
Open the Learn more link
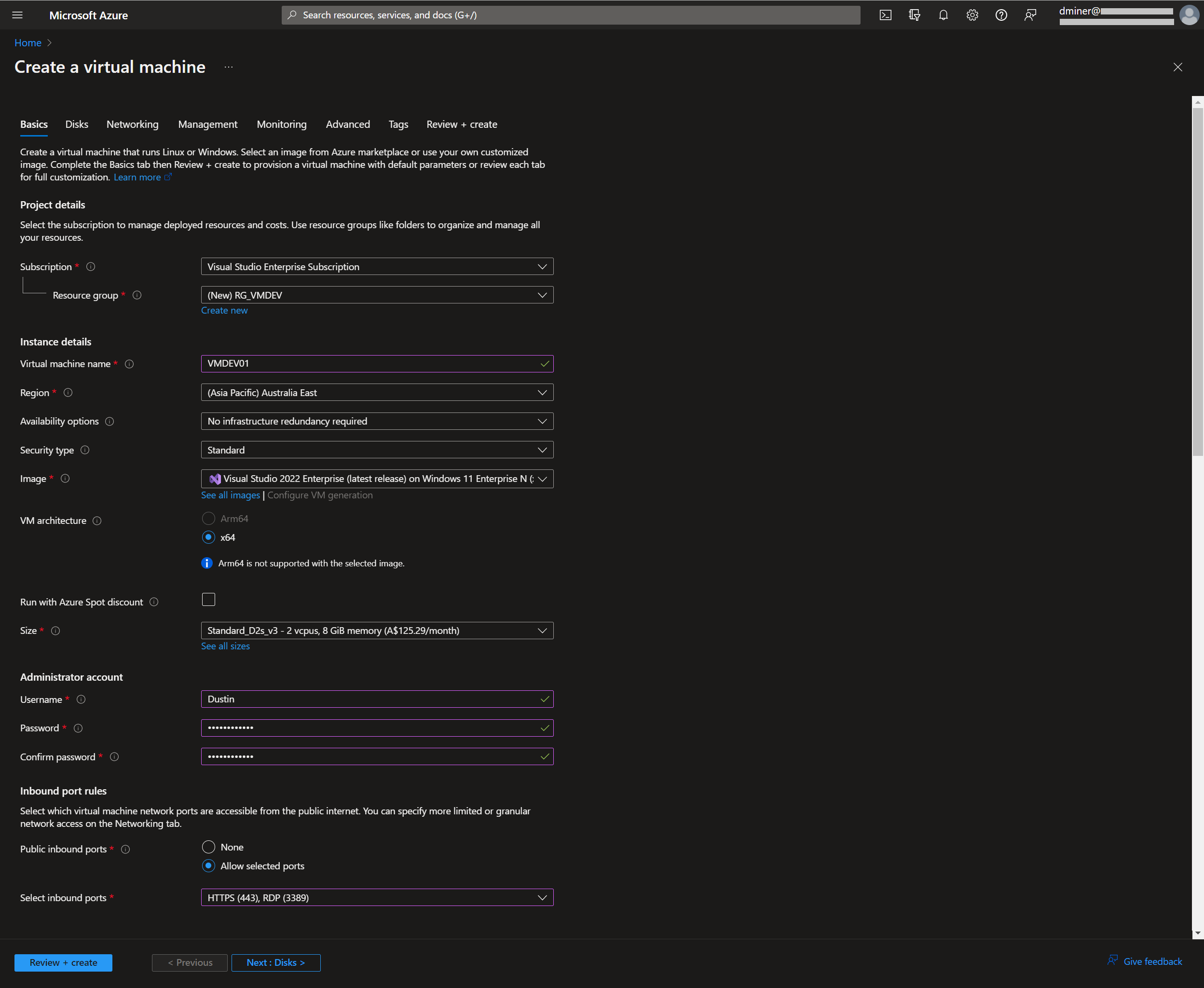(x=142, y=177)
